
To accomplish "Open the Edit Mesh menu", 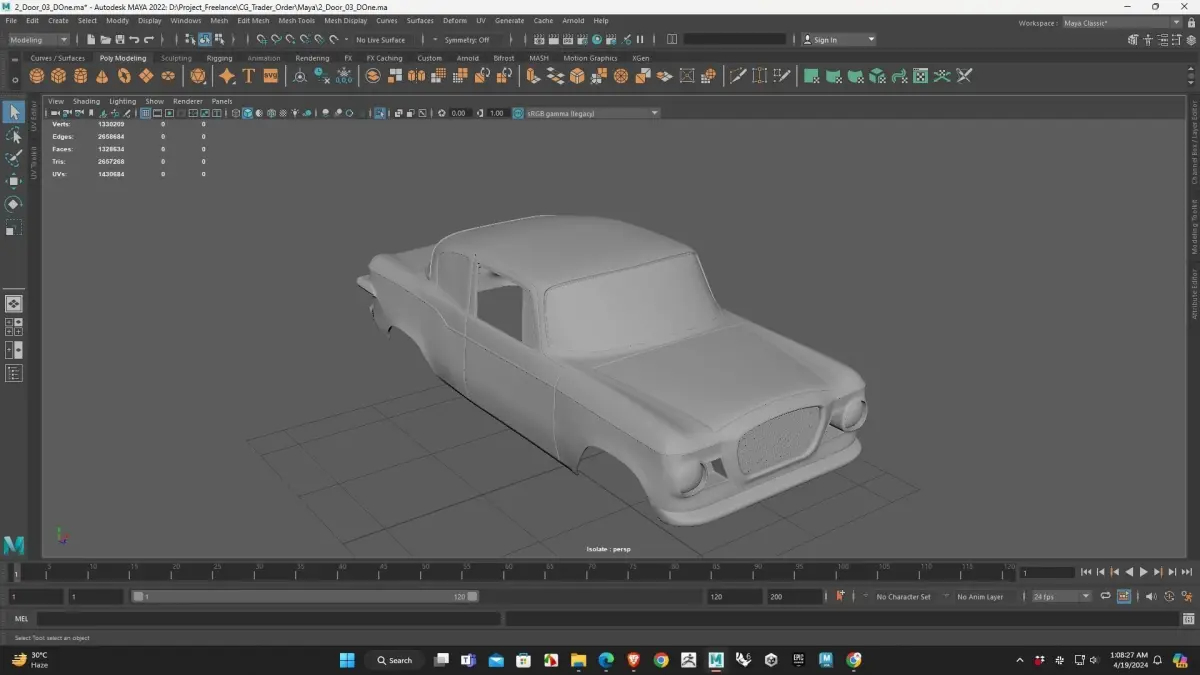I will (x=253, y=20).
